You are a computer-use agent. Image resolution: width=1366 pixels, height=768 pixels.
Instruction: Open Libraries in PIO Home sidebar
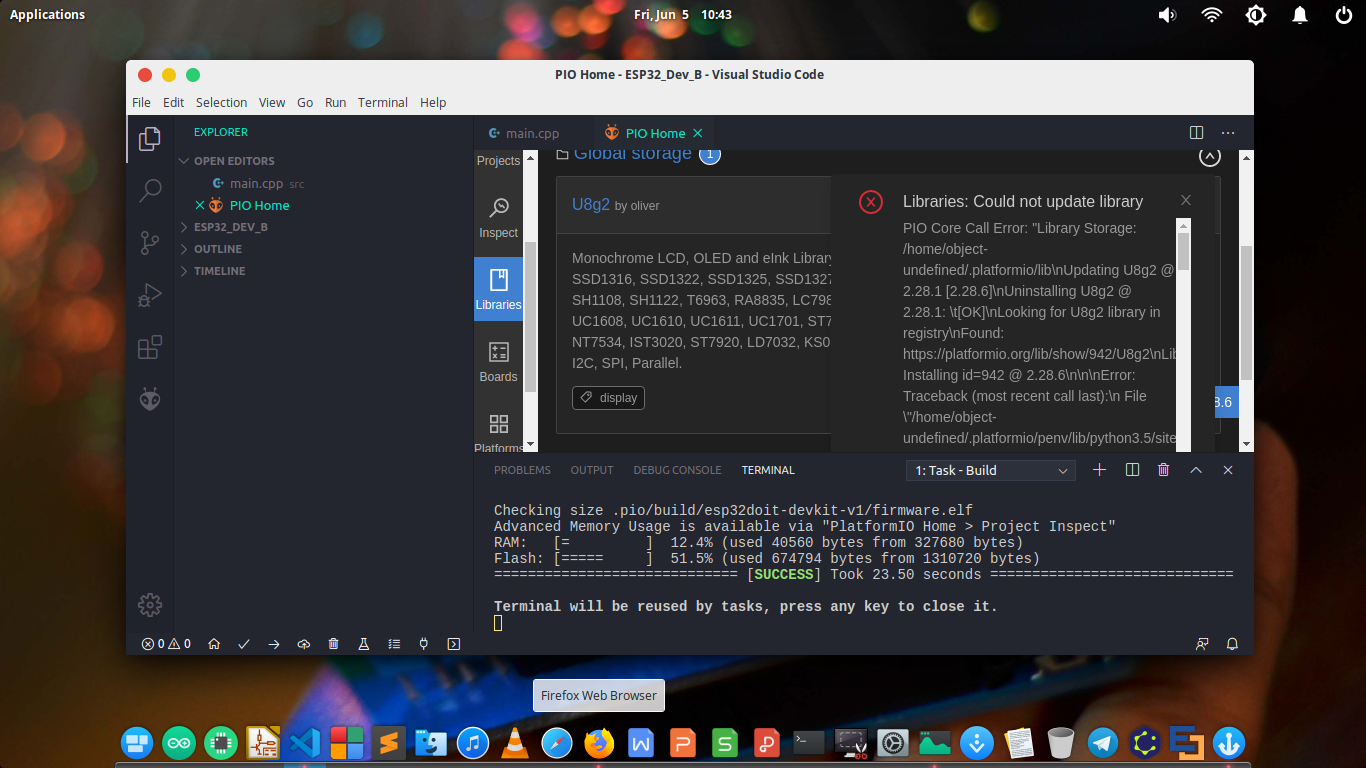pos(498,289)
